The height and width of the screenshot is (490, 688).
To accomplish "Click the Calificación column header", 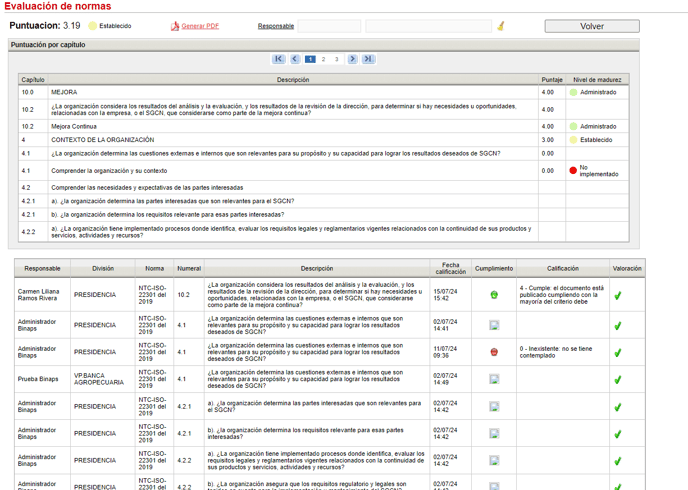I will point(563,268).
